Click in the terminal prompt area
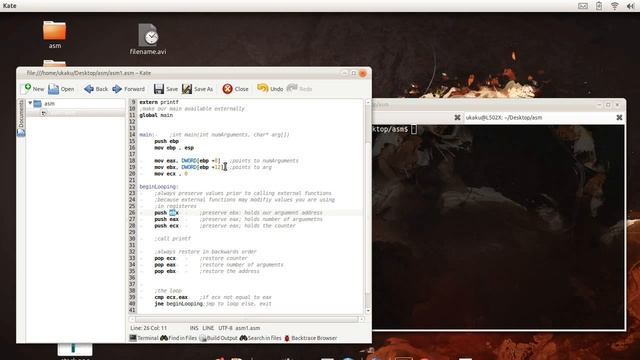 click(414, 129)
